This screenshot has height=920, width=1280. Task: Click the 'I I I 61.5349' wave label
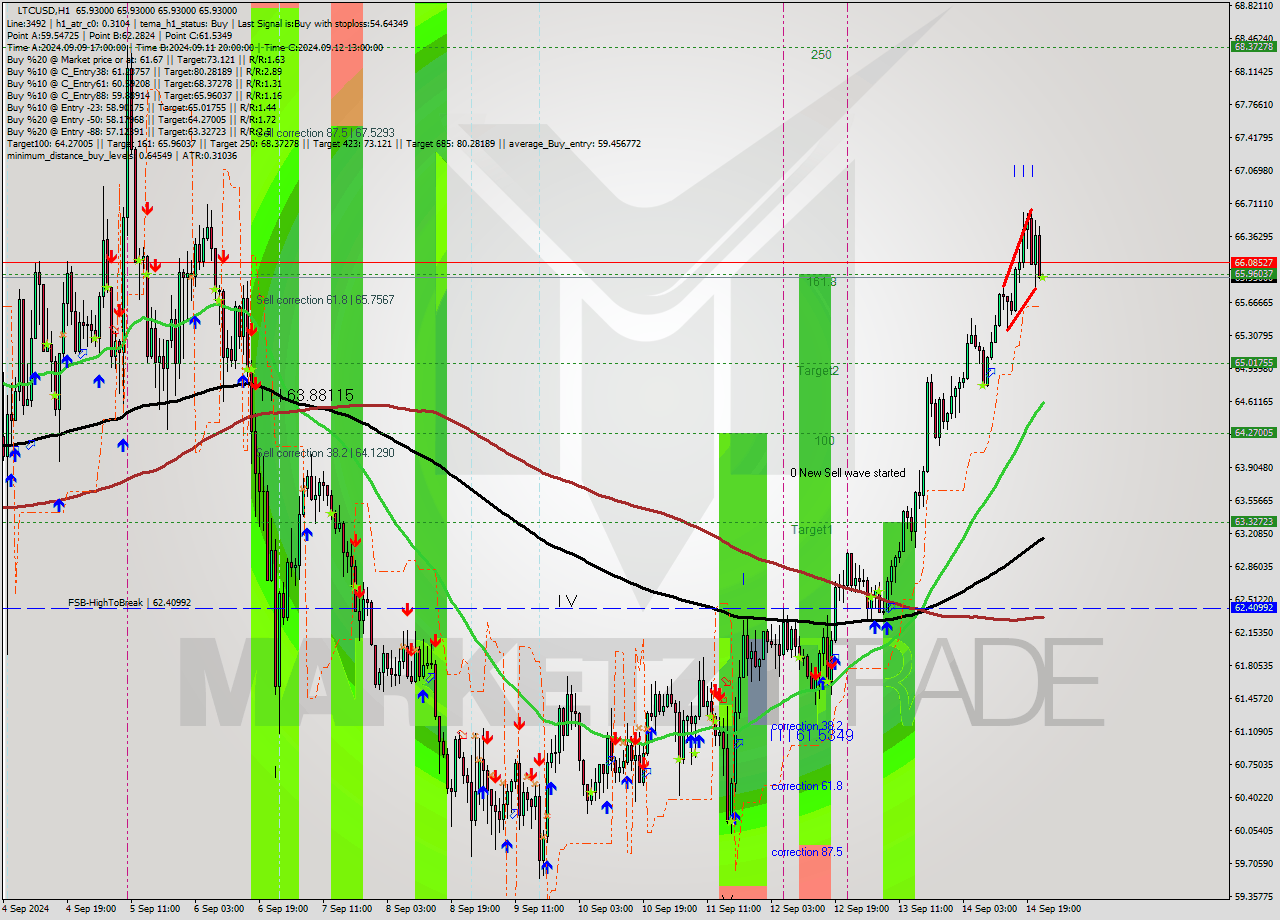(x=812, y=735)
